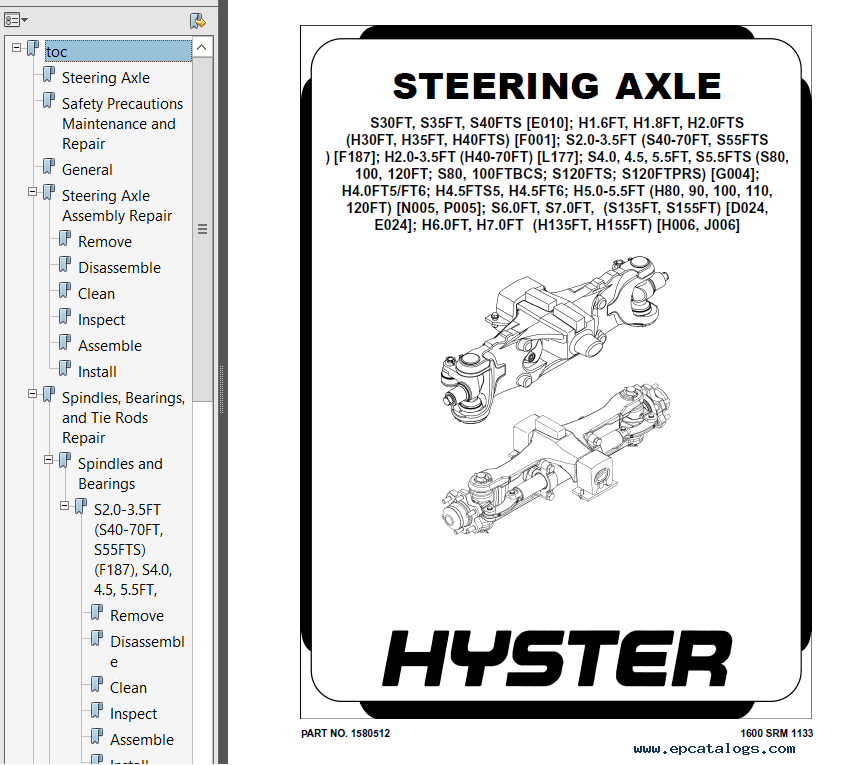Click icon beside Inspect under S2.0-3.5FT
The height and width of the screenshot is (765, 846).
pyautogui.click(x=97, y=710)
